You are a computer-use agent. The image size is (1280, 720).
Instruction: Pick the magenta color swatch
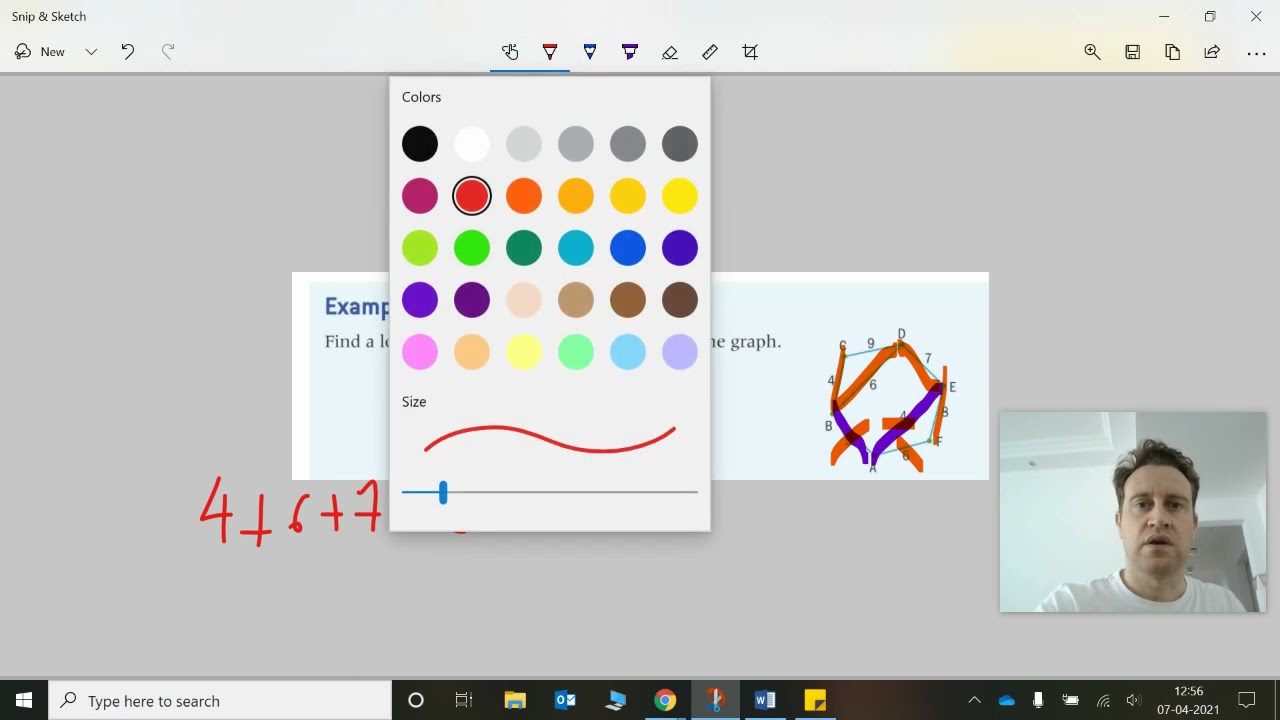[x=420, y=196]
